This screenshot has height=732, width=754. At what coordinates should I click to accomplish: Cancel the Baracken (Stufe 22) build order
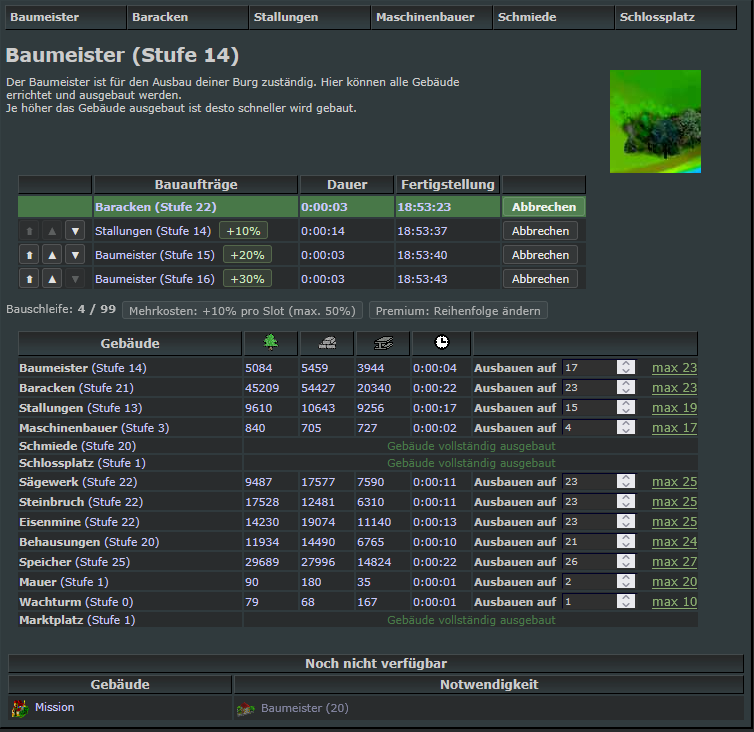[x=543, y=207]
